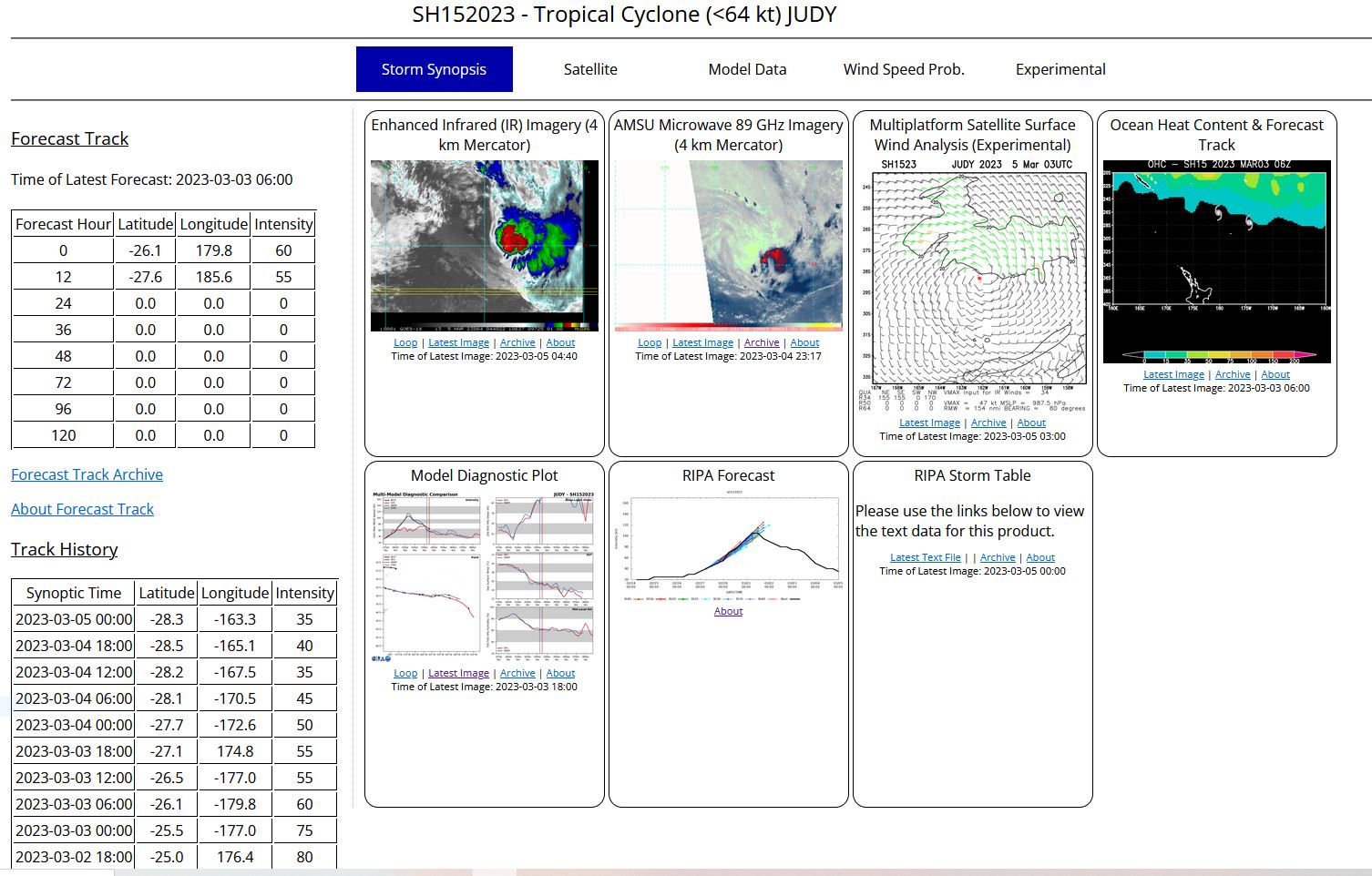
Task: Open Archive link under Surface Wind Analysis
Action: coord(988,423)
